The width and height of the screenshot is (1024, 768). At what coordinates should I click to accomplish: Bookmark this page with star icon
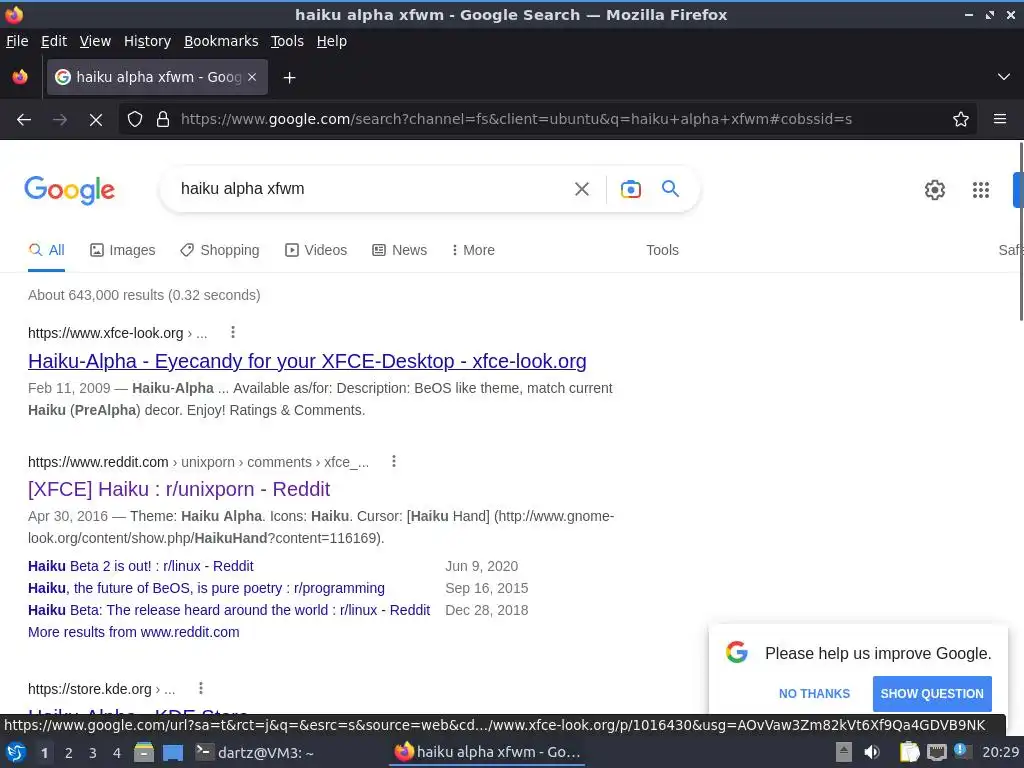click(x=961, y=120)
